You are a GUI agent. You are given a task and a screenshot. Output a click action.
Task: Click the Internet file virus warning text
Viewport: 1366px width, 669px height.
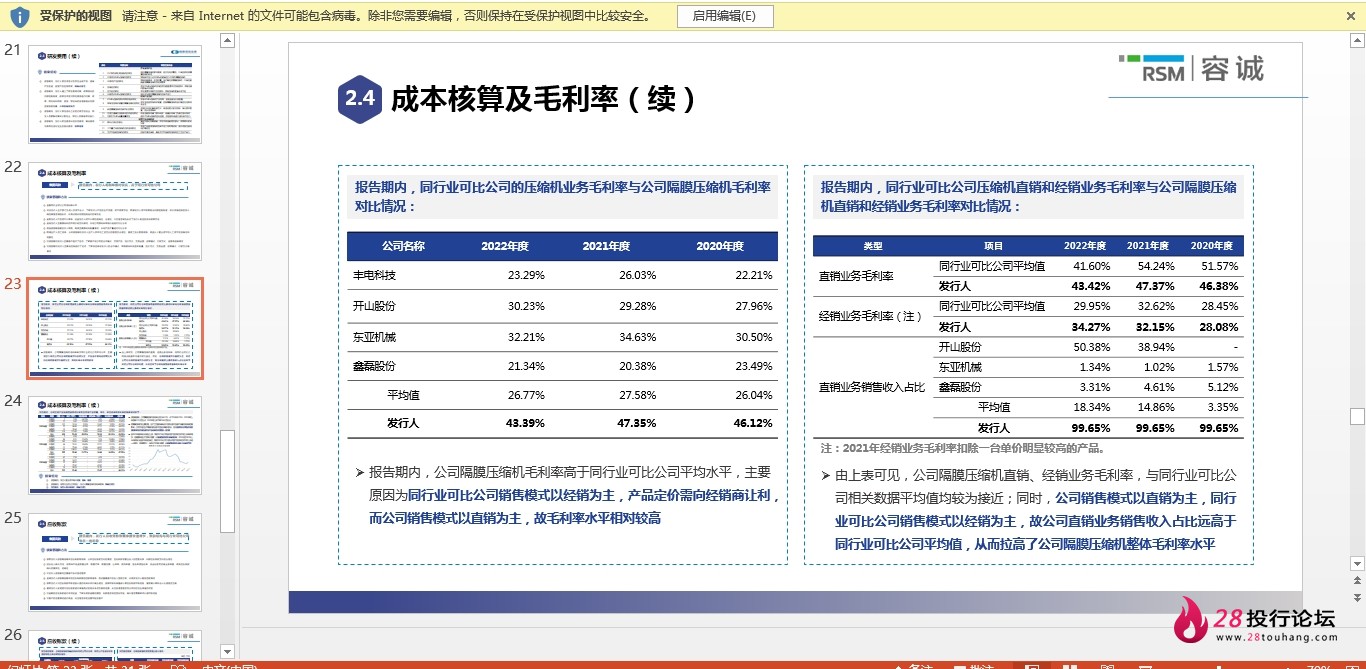pyautogui.click(x=387, y=16)
